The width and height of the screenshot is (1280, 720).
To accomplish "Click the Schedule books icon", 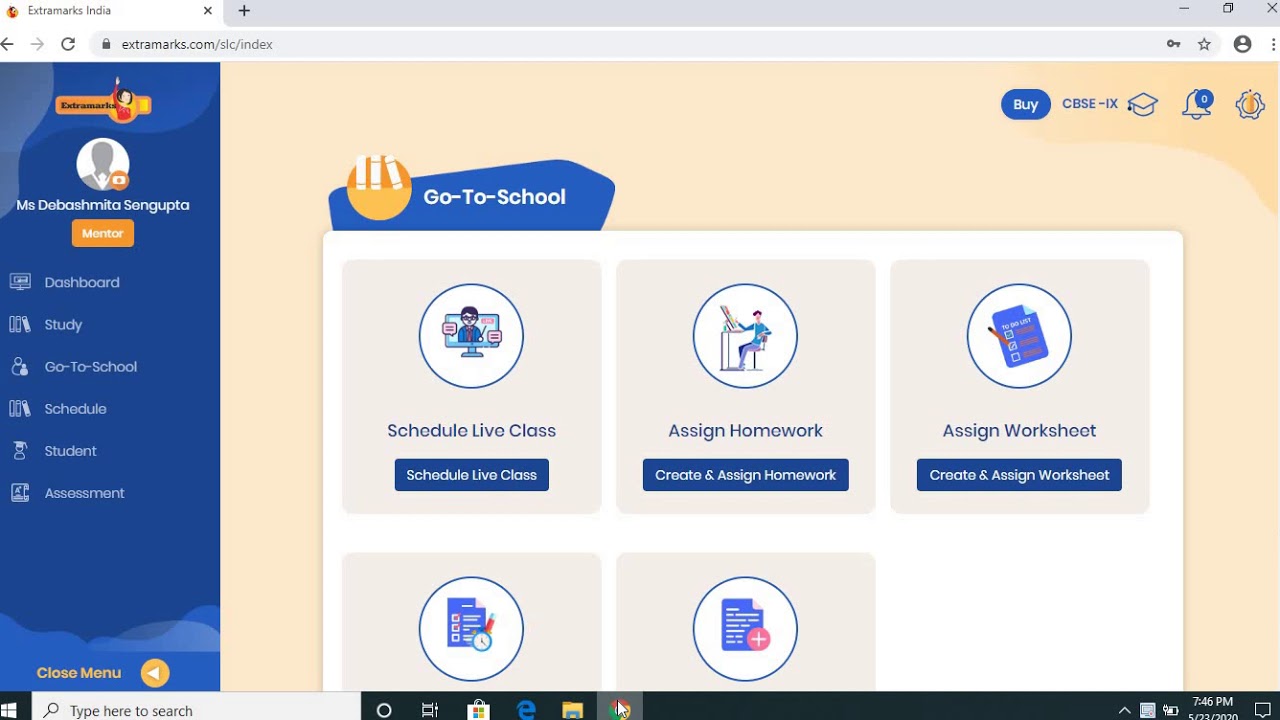I will (x=20, y=408).
